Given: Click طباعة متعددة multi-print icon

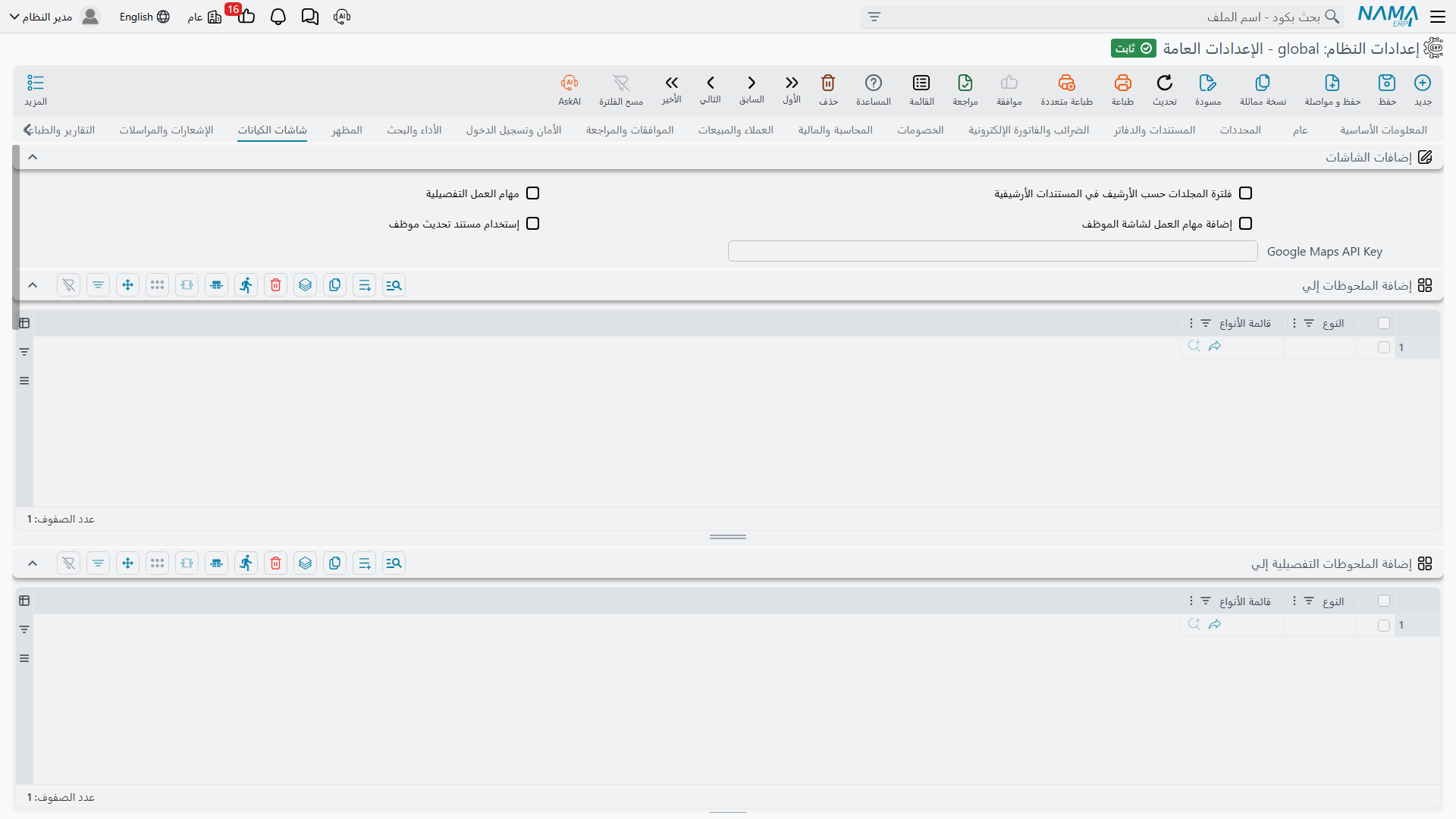Looking at the screenshot, I should pyautogui.click(x=1067, y=83).
